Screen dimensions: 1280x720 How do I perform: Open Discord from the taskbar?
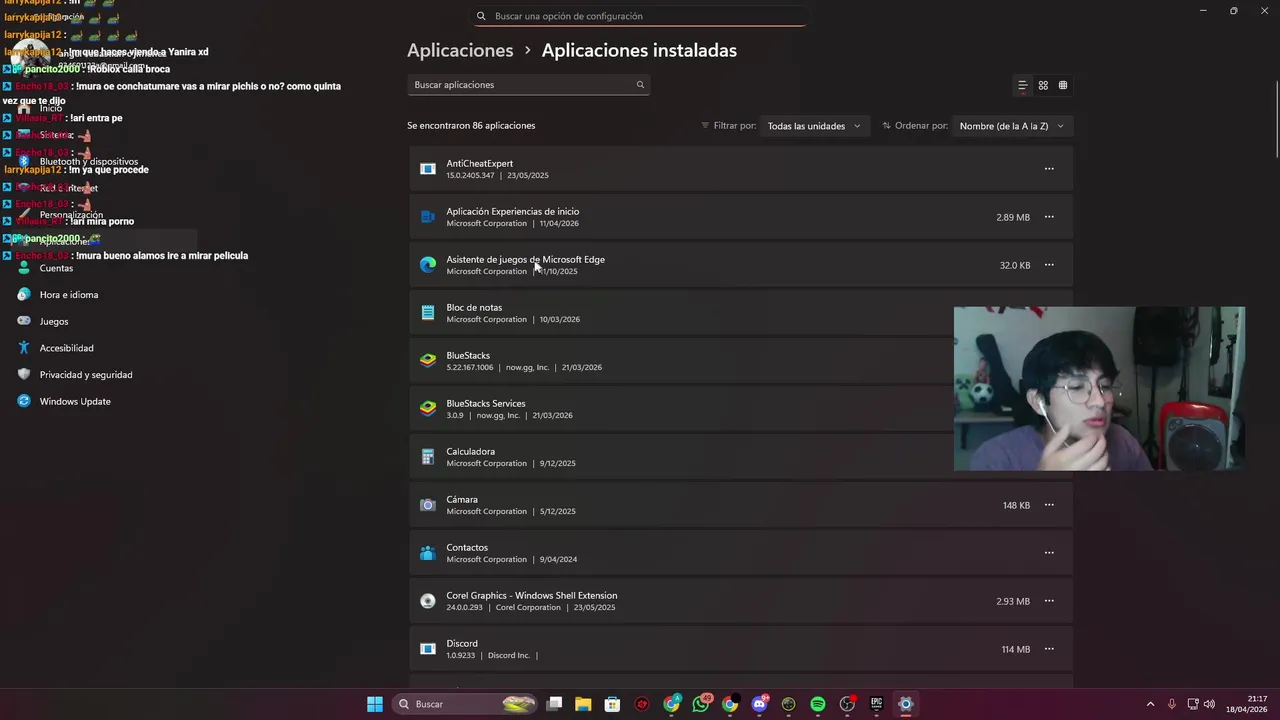[x=760, y=704]
